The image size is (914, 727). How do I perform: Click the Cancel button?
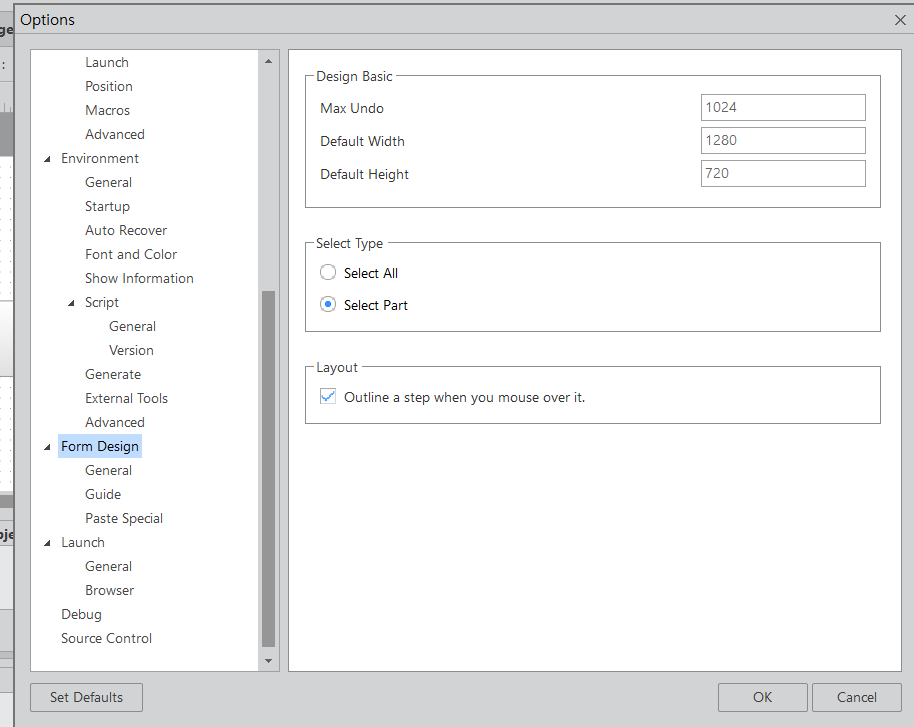click(x=856, y=697)
